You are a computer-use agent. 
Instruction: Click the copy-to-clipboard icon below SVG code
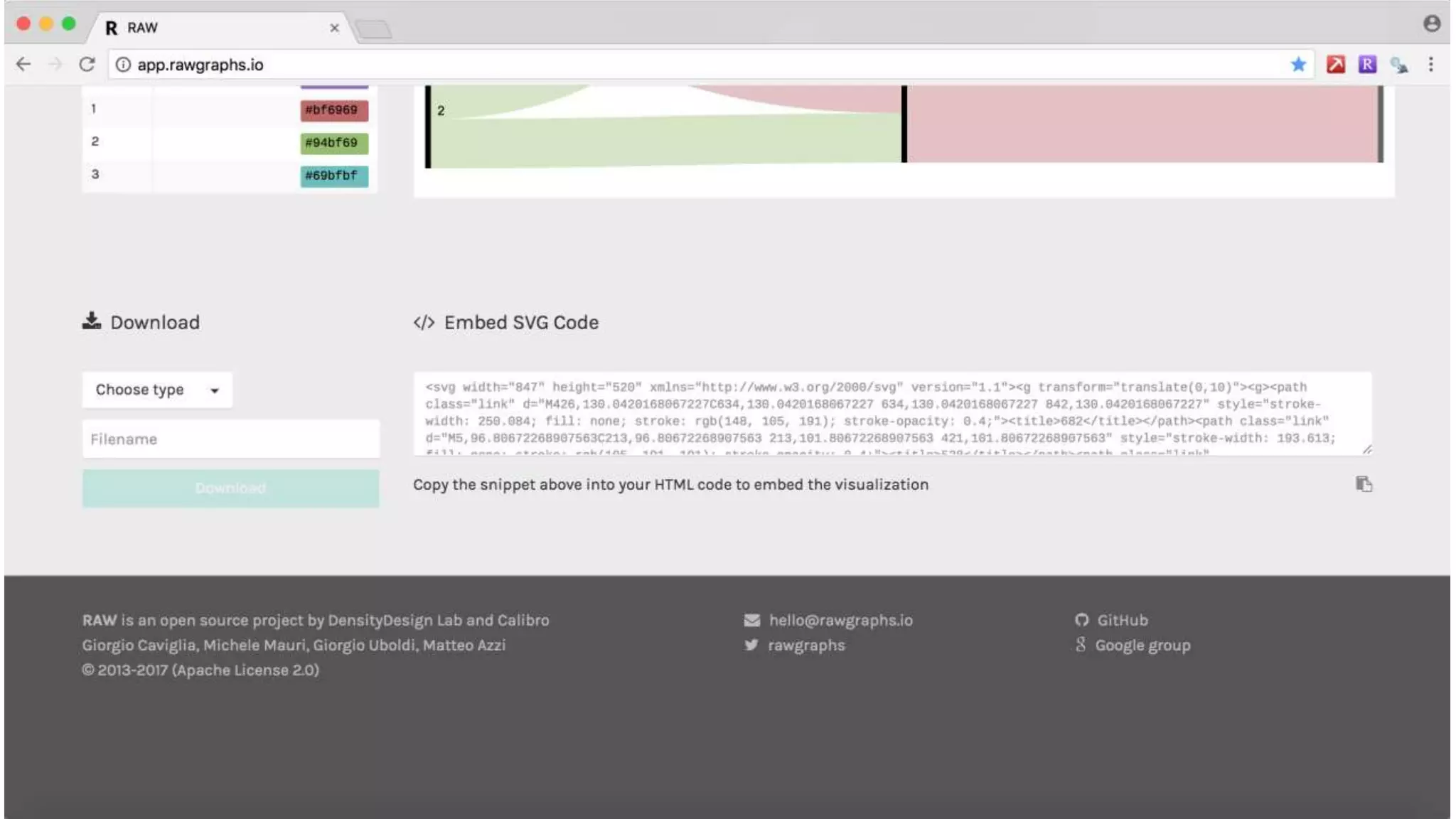coord(1363,484)
